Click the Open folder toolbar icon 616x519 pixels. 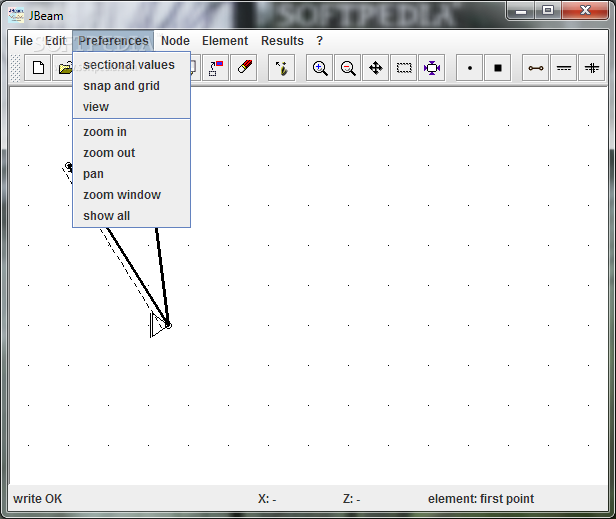point(64,68)
